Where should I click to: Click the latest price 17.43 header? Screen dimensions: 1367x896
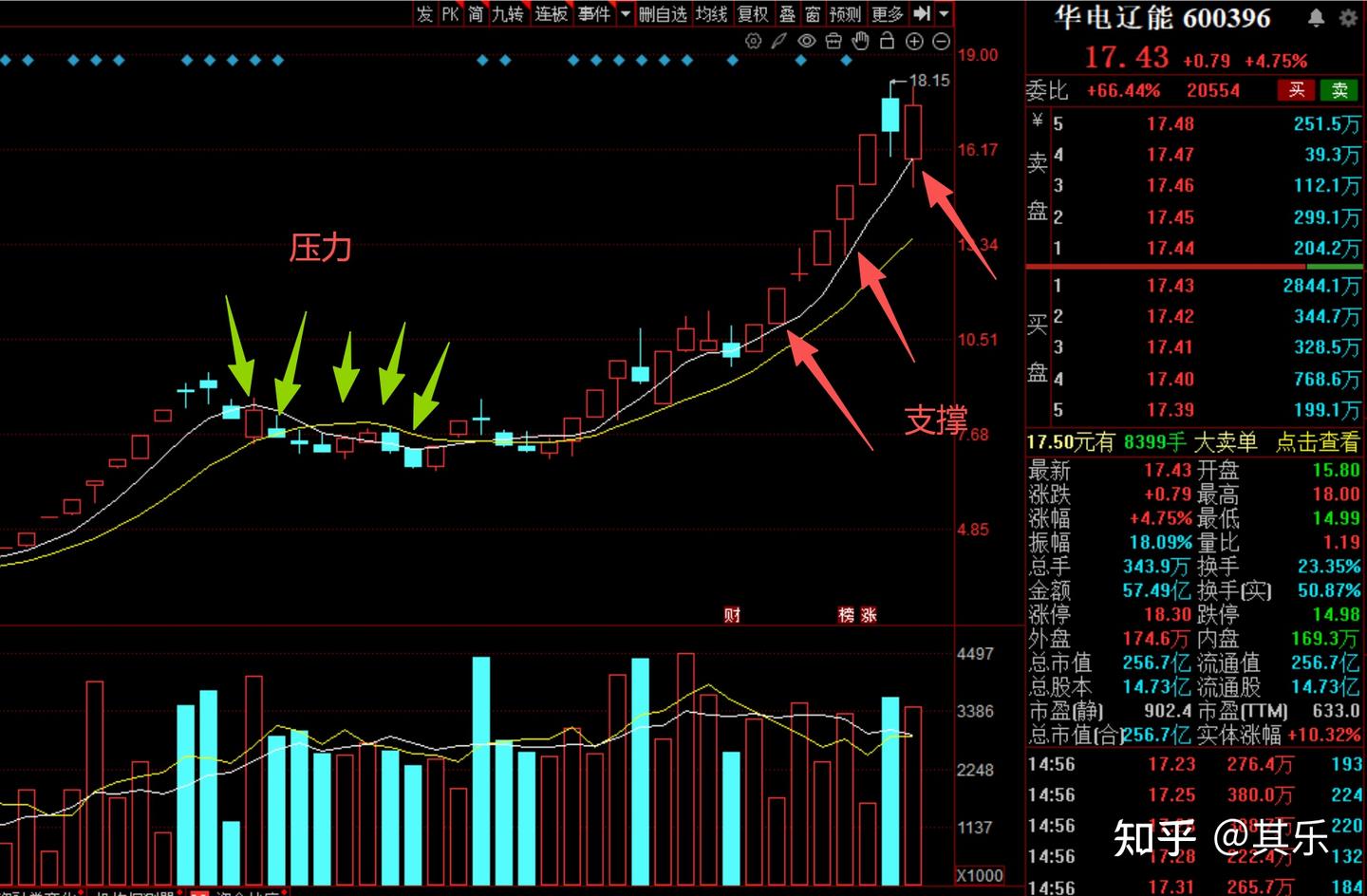pos(1127,57)
